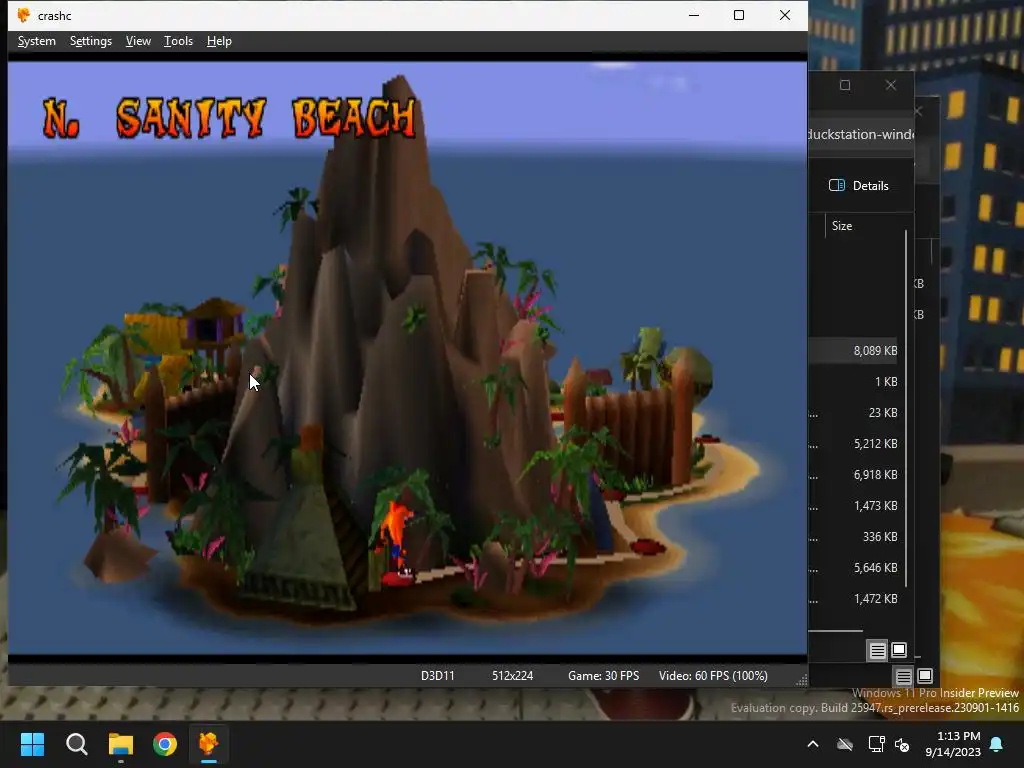Click the Game: 30 FPS status entry
This screenshot has width=1024, height=768.
tap(603, 676)
